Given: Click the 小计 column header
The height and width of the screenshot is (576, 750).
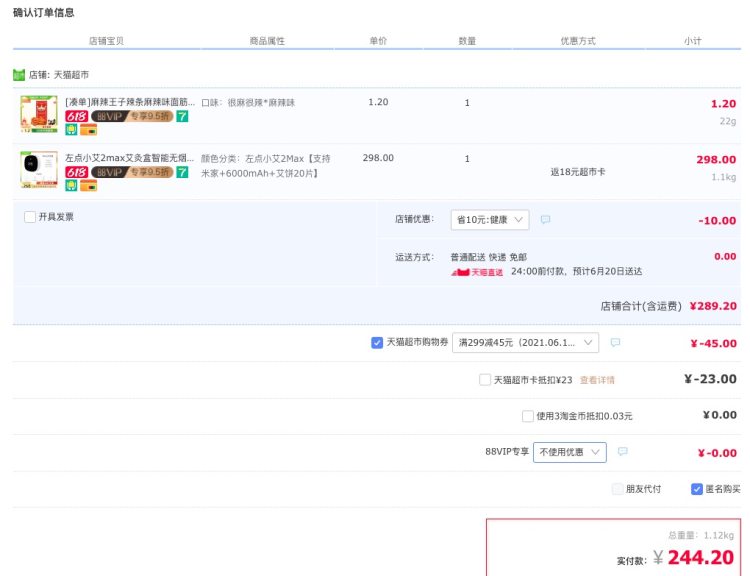Looking at the screenshot, I should click(x=693, y=41).
